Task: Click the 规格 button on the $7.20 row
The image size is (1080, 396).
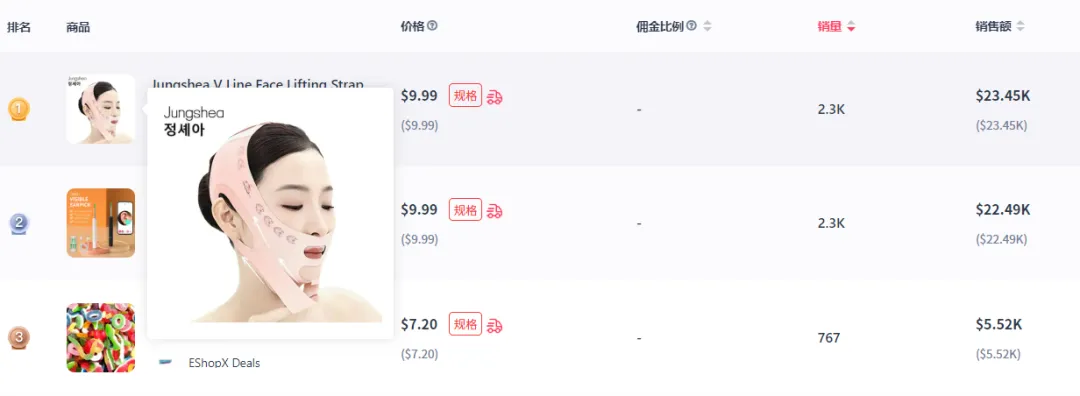Action: [466, 324]
